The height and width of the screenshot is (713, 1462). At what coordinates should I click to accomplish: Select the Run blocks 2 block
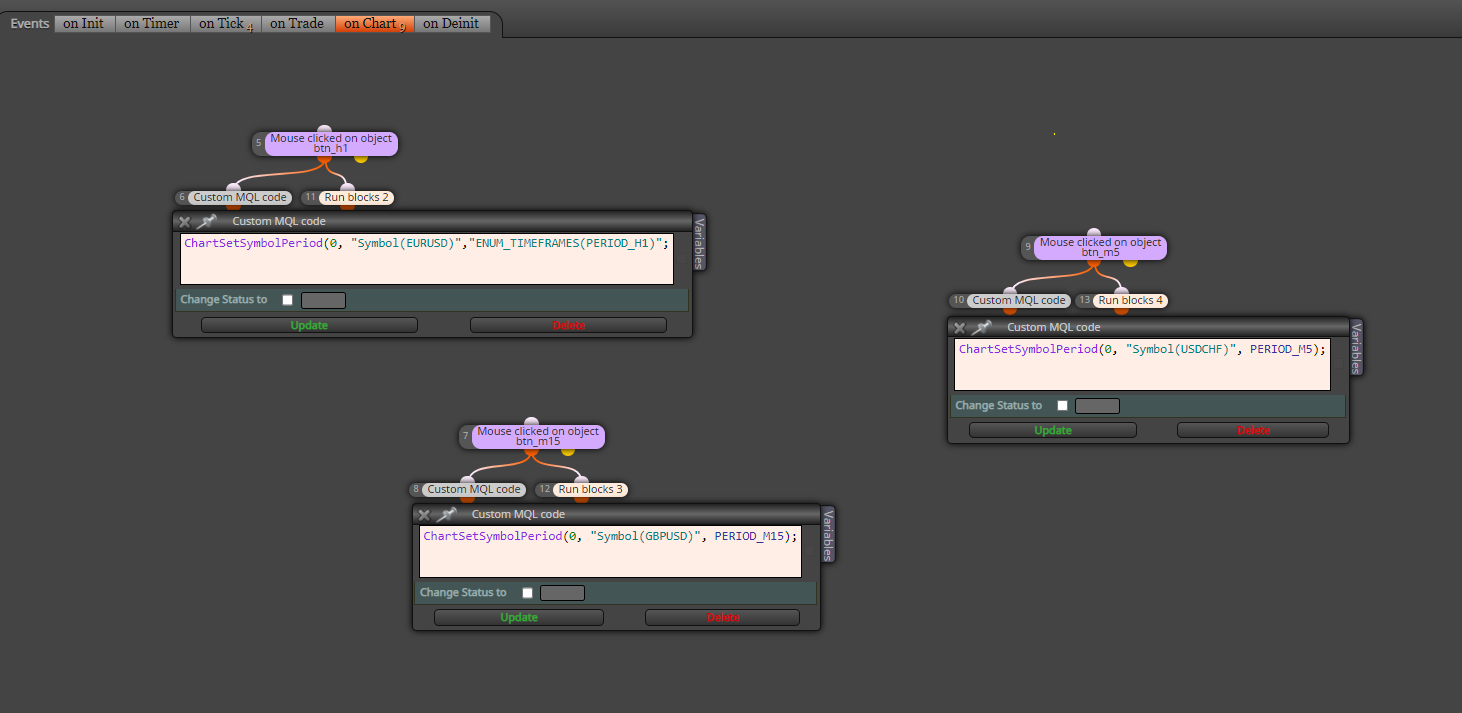(356, 198)
